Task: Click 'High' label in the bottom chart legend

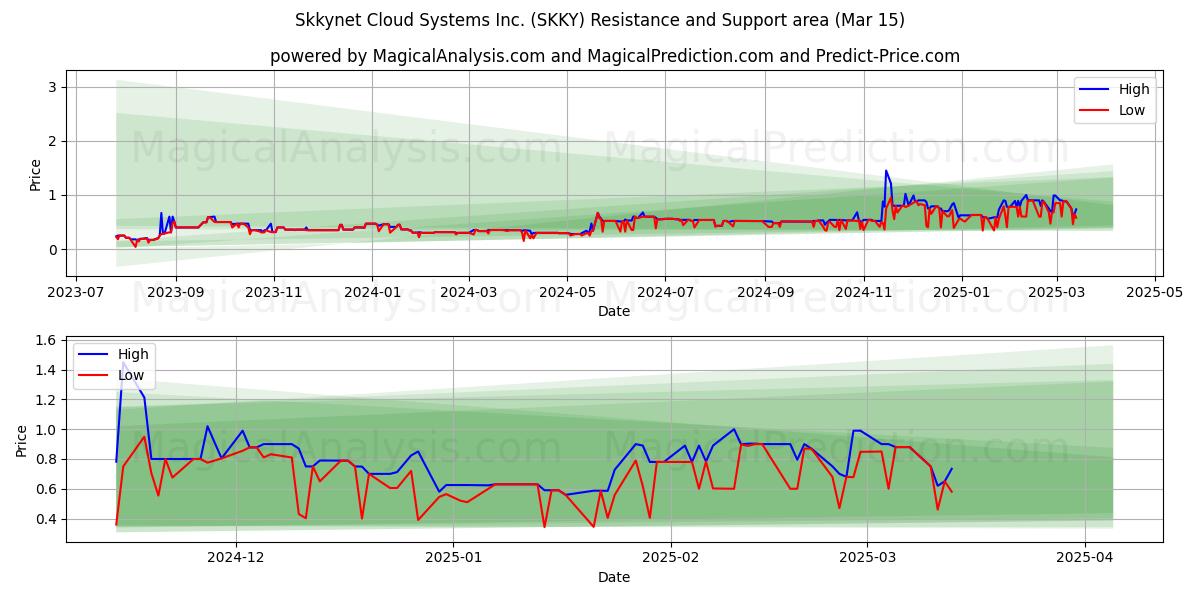Action: [x=133, y=354]
